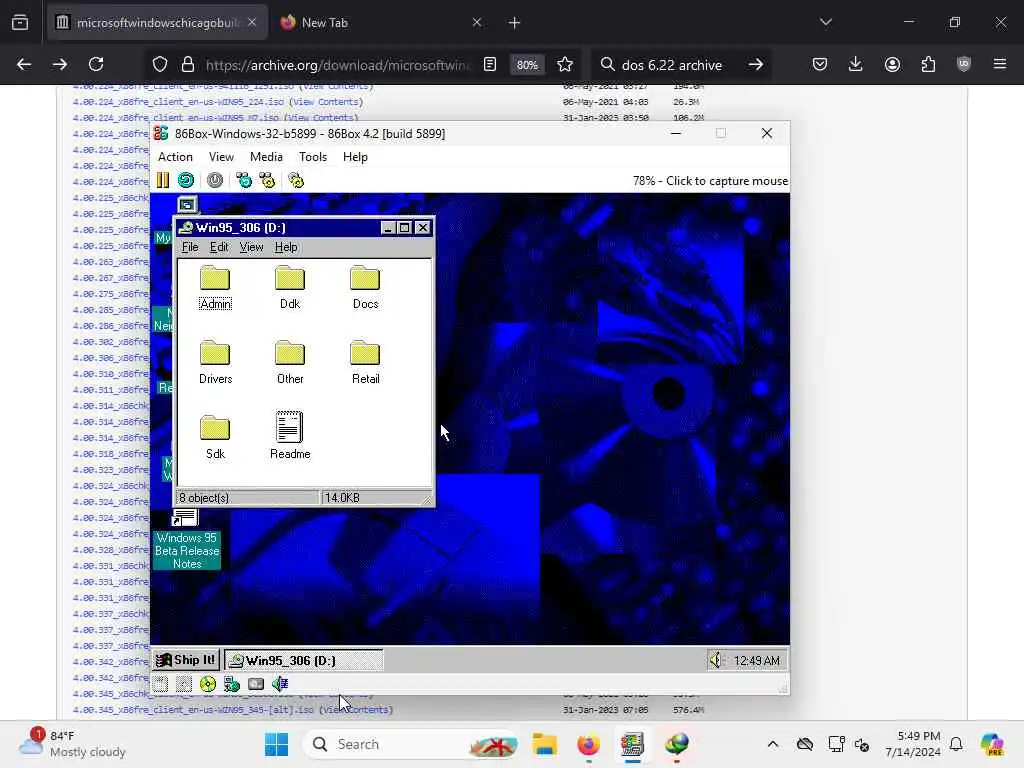Select the Admin folder
This screenshot has height=768, width=1024.
coord(215,287)
